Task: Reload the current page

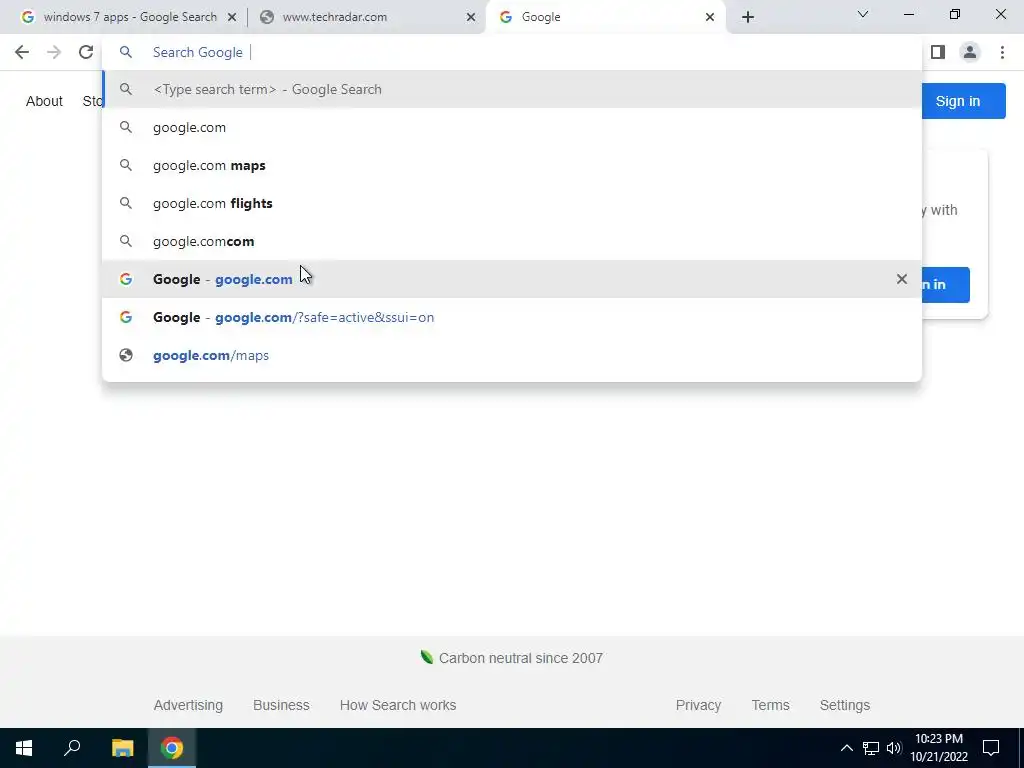Action: point(86,52)
